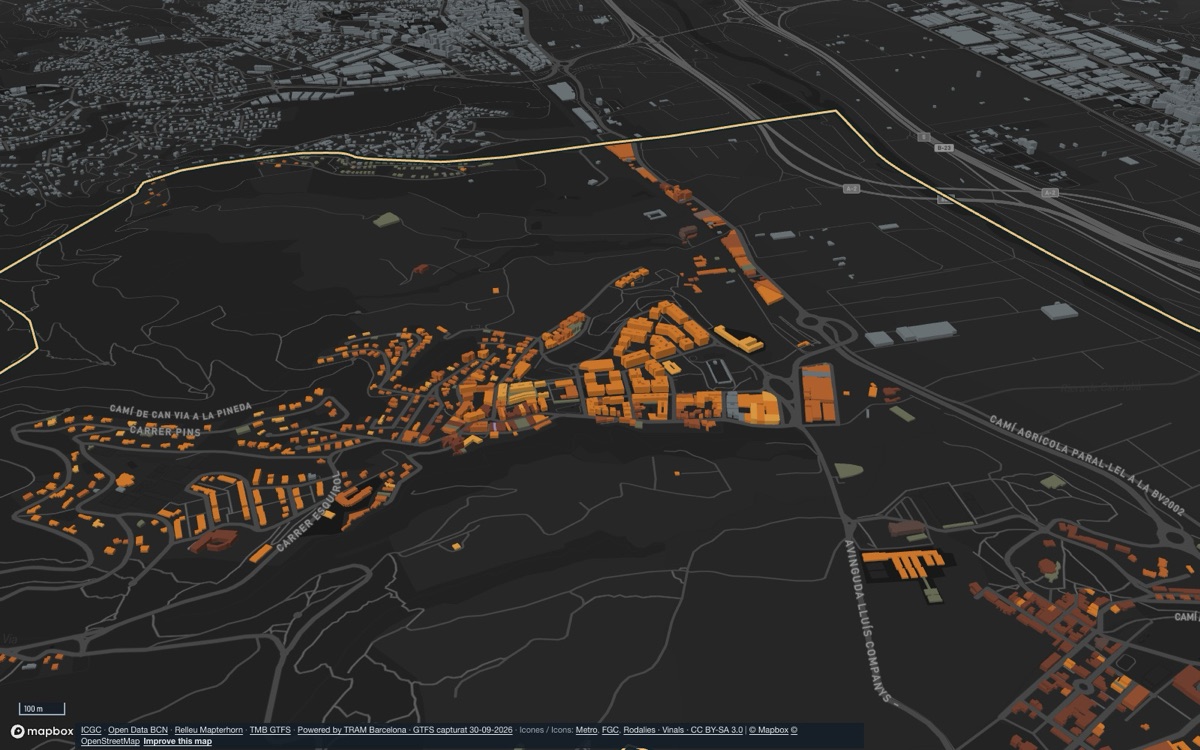Click the Mapbox logo
The image size is (1200, 750).
click(42, 731)
